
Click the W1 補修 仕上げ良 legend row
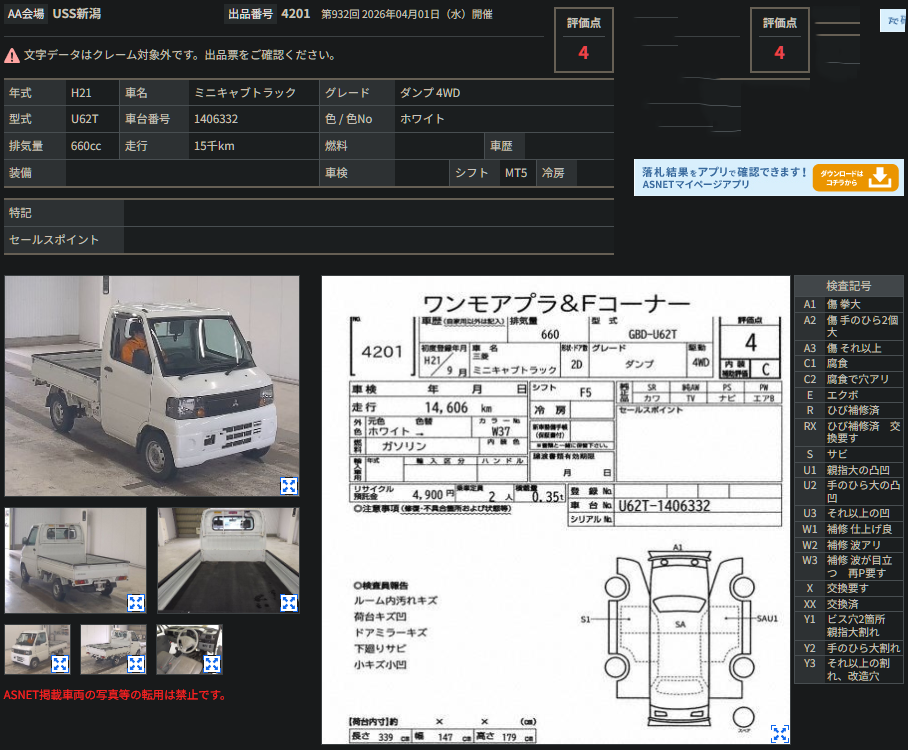(x=848, y=529)
